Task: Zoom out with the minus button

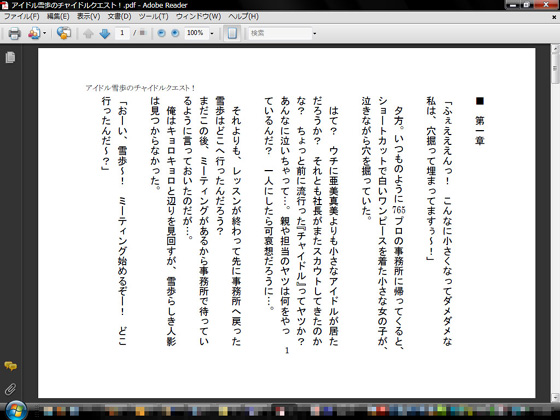Action: (x=161, y=33)
